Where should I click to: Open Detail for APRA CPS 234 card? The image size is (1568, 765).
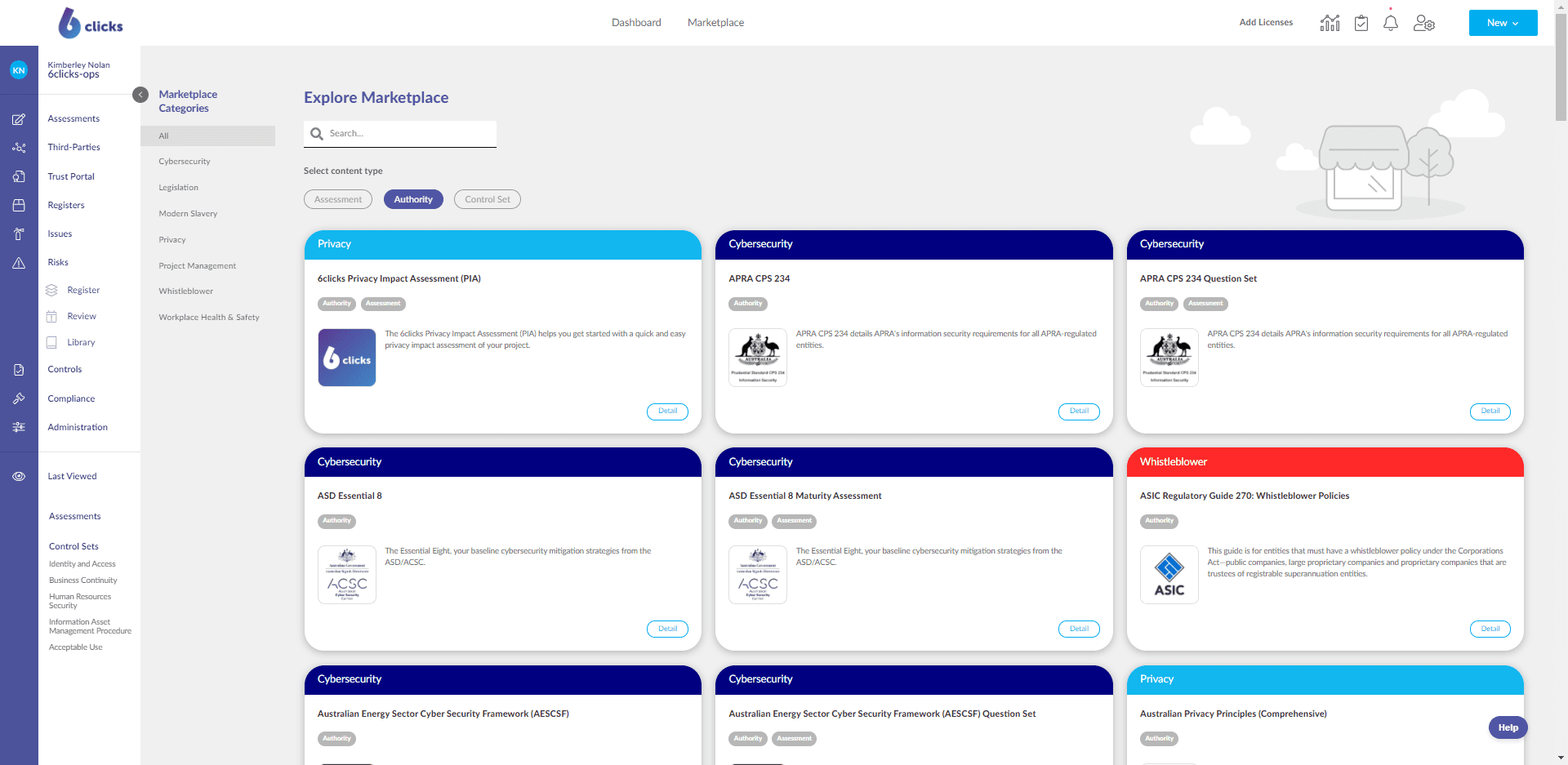pyautogui.click(x=1079, y=411)
